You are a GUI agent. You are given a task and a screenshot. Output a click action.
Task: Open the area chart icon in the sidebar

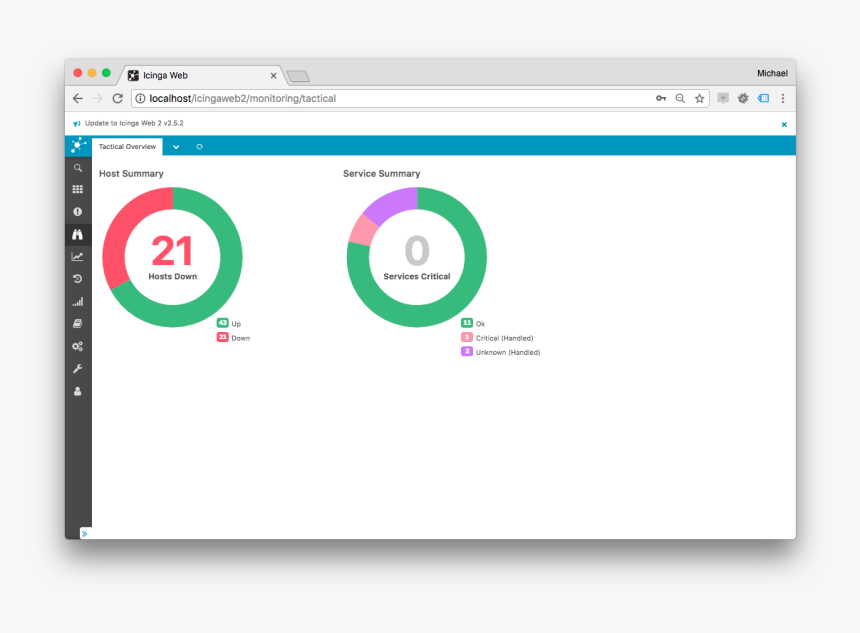78,257
